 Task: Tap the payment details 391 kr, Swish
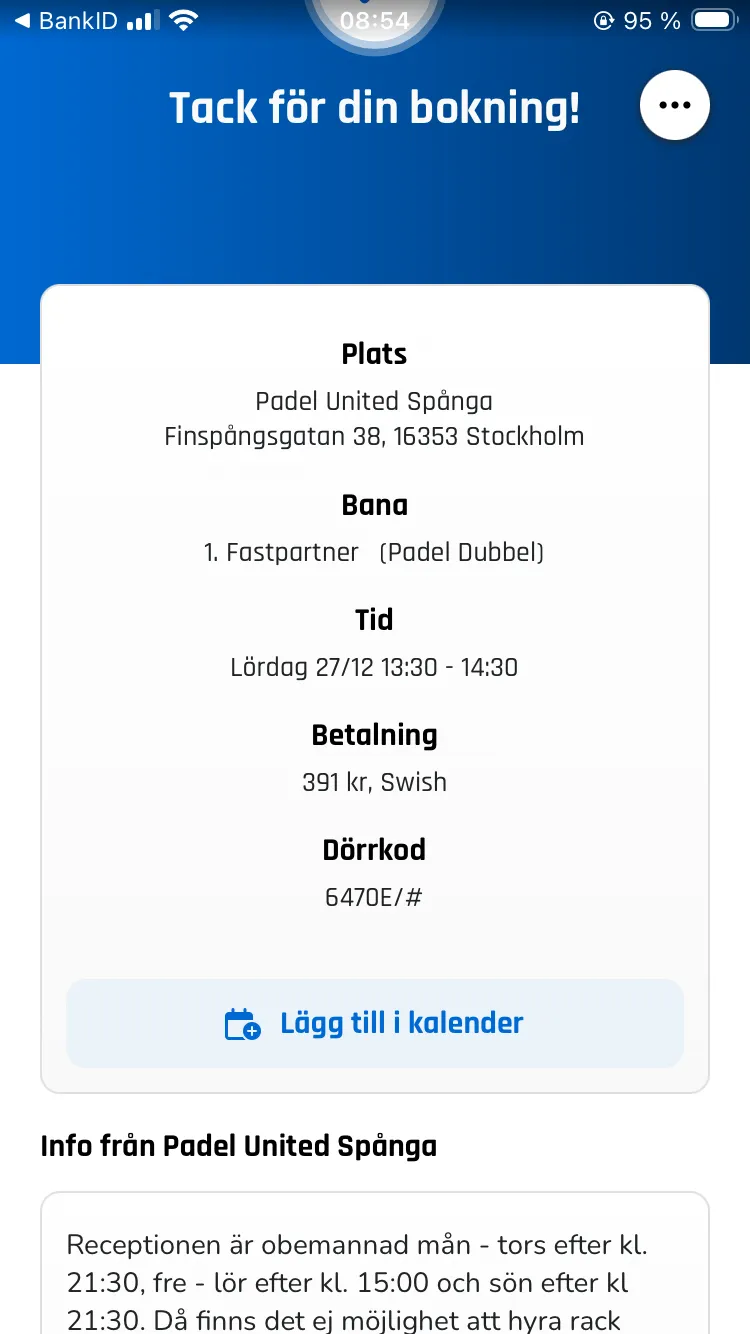tap(374, 782)
